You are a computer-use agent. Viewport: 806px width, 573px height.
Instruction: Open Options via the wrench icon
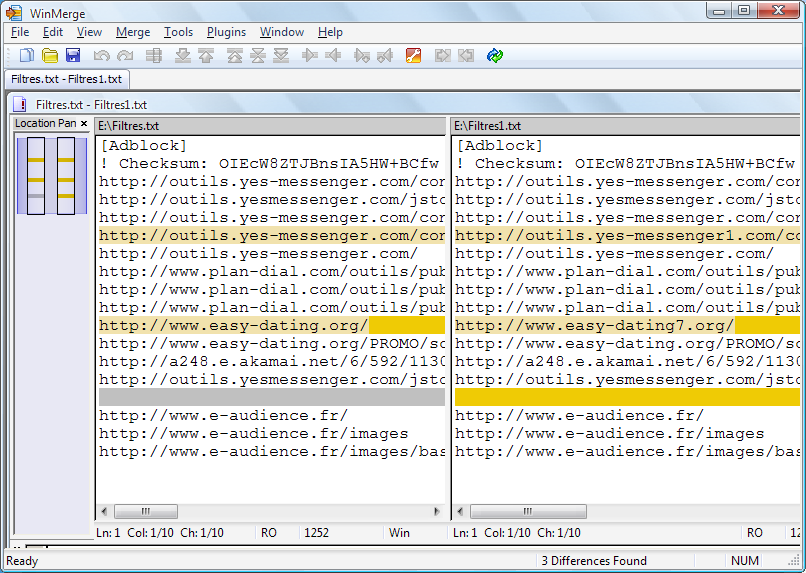point(413,55)
